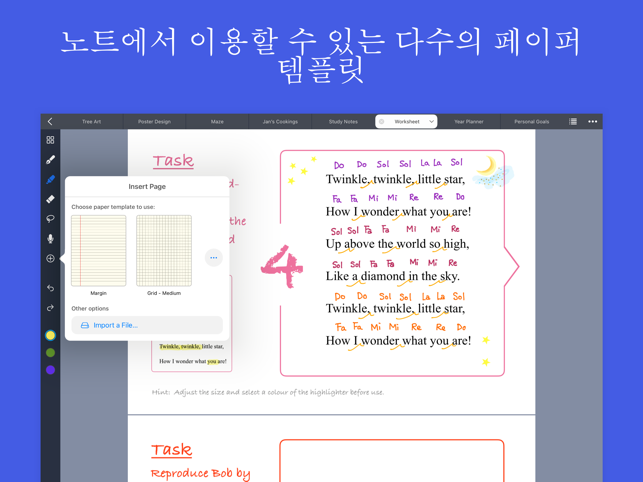Screen dimensions: 643x482
Task: Select the eraser tool
Action: (50, 199)
